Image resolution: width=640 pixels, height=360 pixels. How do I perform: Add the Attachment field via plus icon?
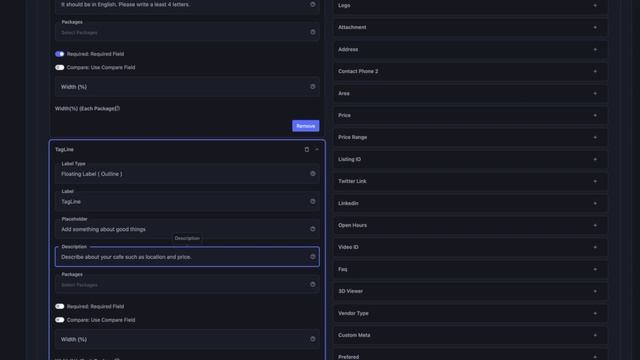[595, 27]
